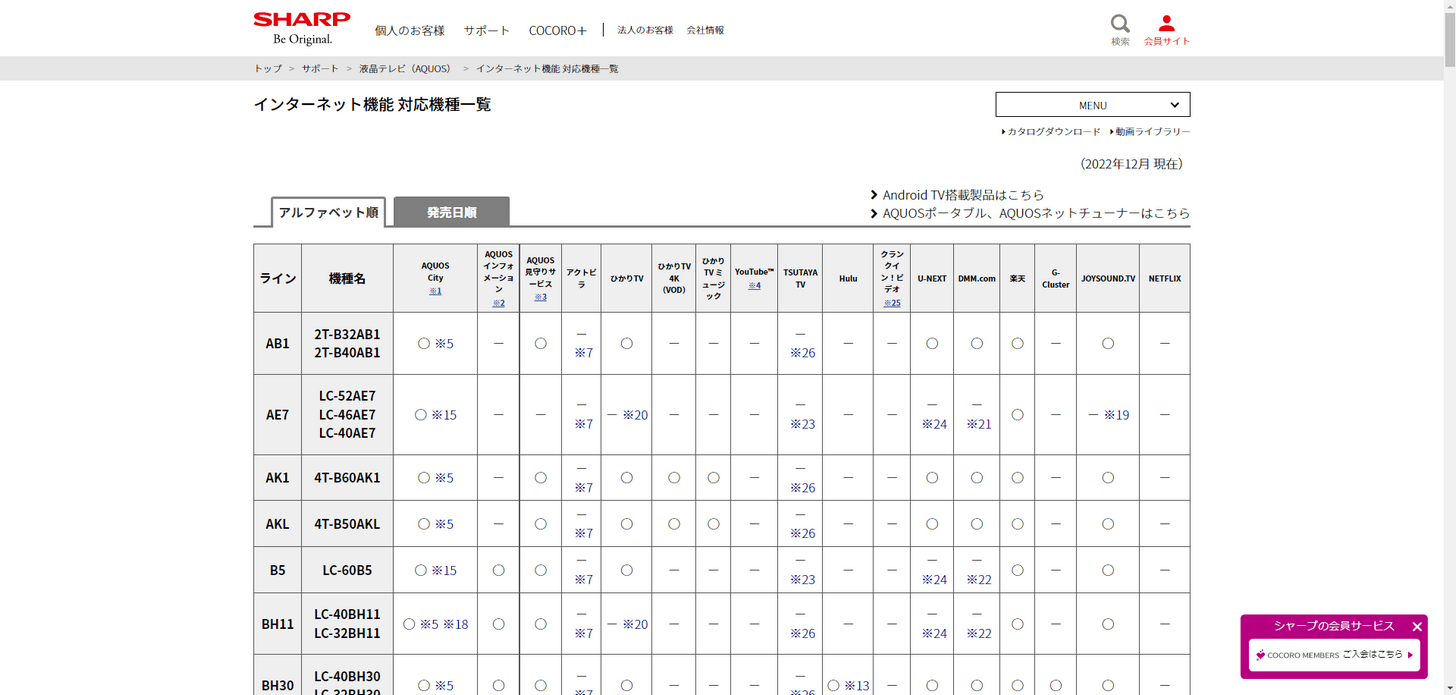Click the NETFLIX column header
The width and height of the screenshot is (1456, 695).
coord(1165,278)
